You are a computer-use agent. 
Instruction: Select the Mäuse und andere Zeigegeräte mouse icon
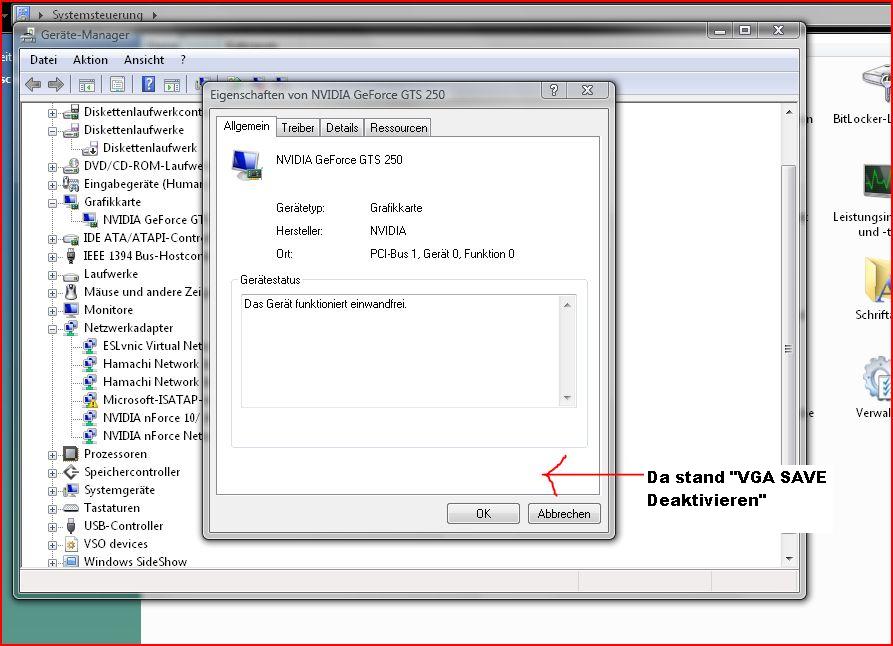point(71,292)
